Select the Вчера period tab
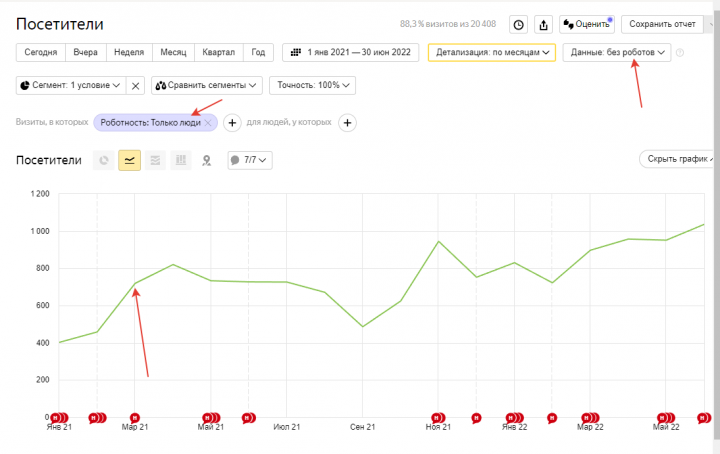Screen dimensions: 720x454 pos(86,52)
